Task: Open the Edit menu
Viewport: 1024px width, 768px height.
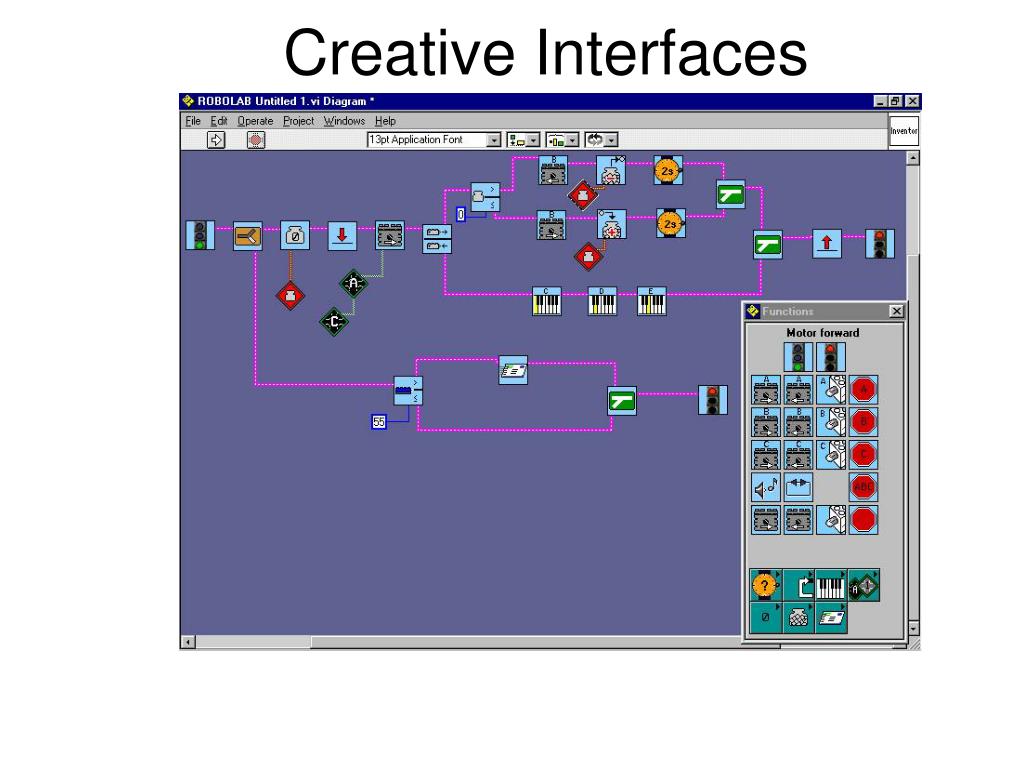Action: [x=219, y=121]
